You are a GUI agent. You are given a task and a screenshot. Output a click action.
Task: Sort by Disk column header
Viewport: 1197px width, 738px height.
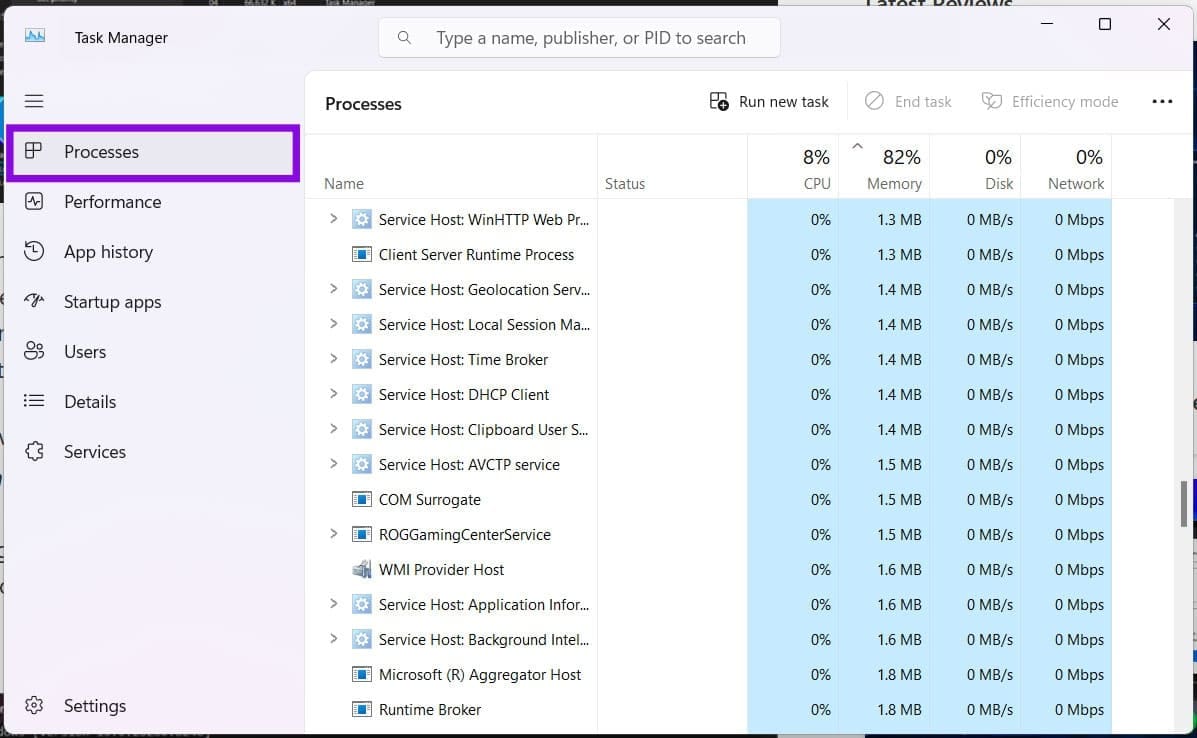tap(976, 168)
